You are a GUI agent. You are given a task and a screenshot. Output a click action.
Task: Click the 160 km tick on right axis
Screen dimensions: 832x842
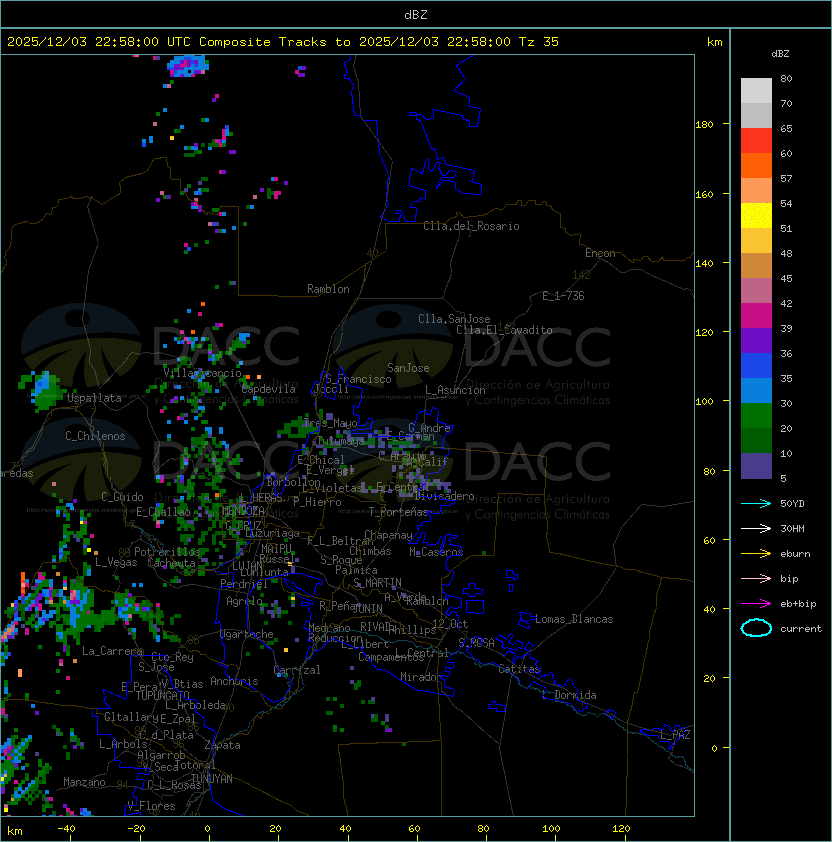(704, 194)
